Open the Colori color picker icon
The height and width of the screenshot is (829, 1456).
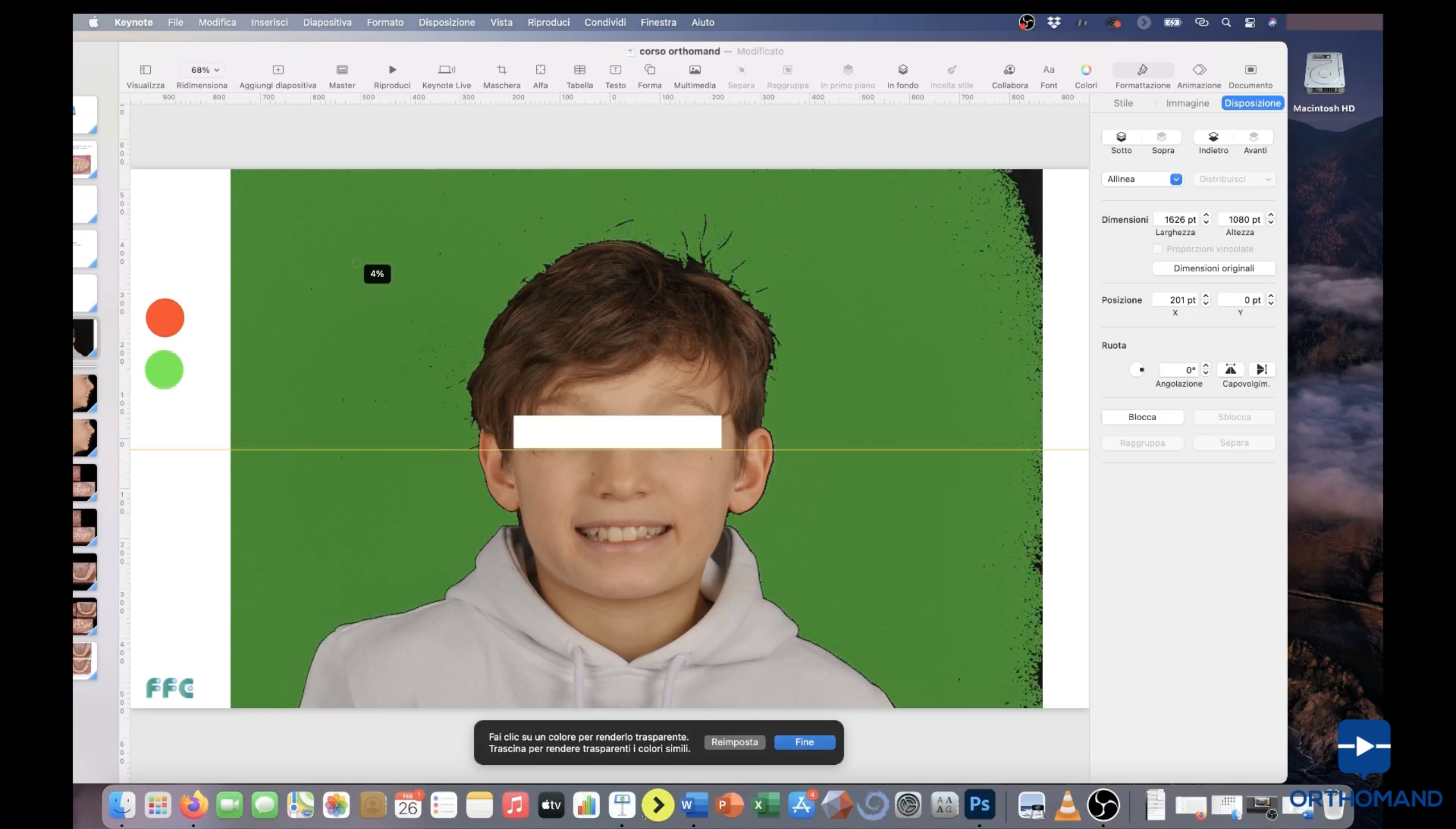click(1085, 70)
